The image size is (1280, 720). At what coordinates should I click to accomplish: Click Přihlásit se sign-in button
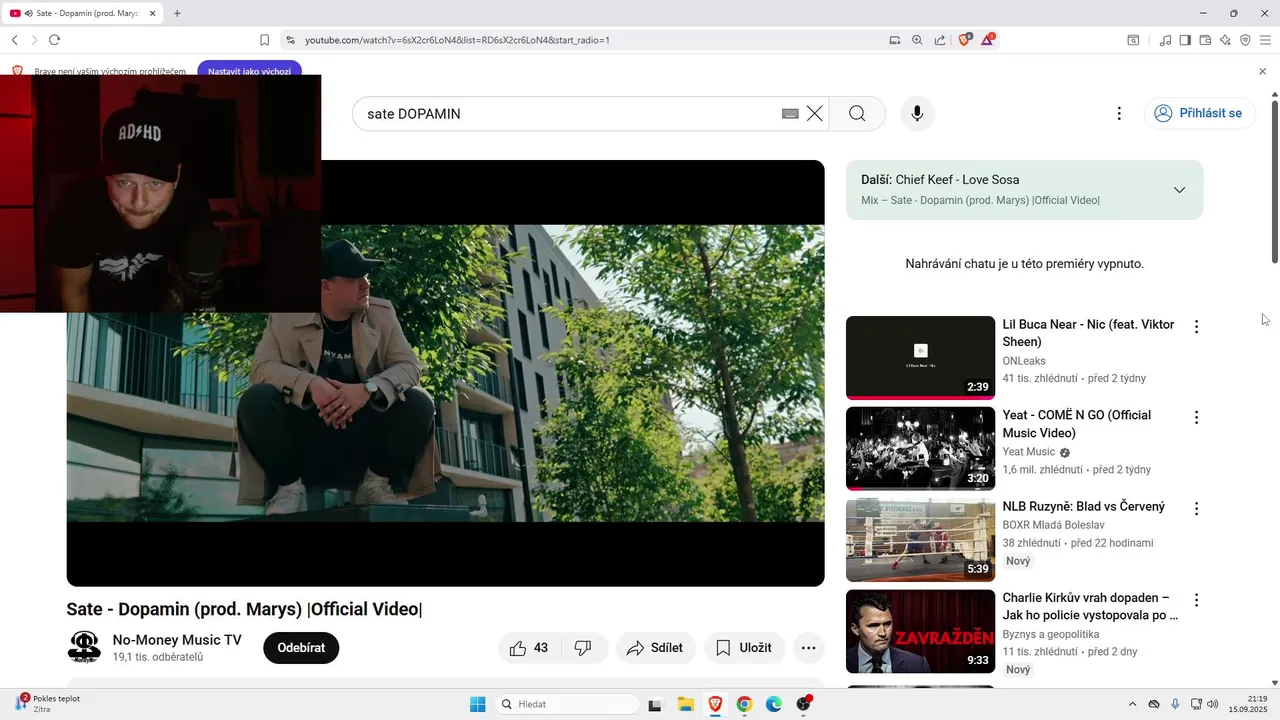(1200, 113)
